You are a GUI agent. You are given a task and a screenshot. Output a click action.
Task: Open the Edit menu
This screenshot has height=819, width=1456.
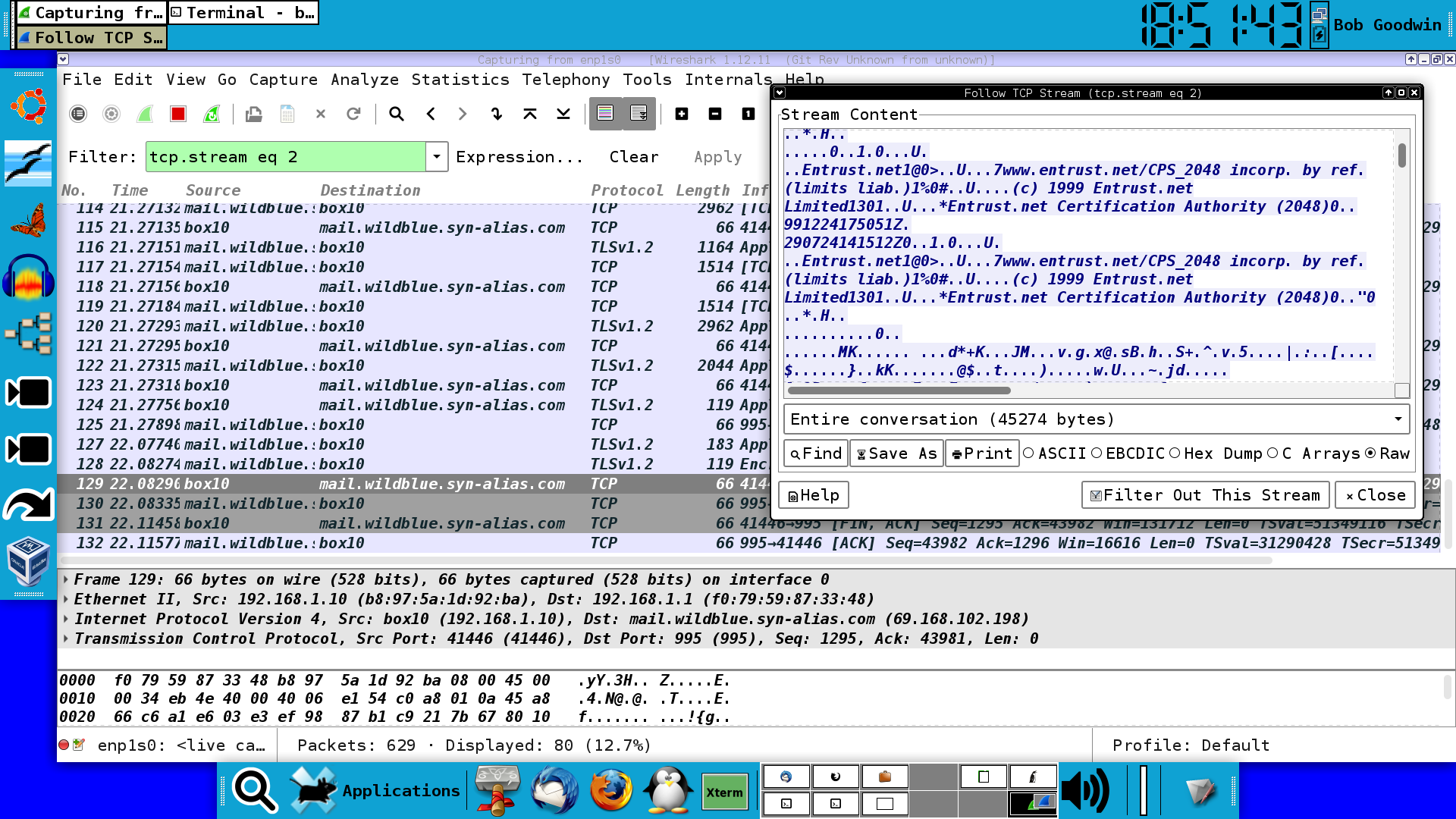click(x=133, y=80)
